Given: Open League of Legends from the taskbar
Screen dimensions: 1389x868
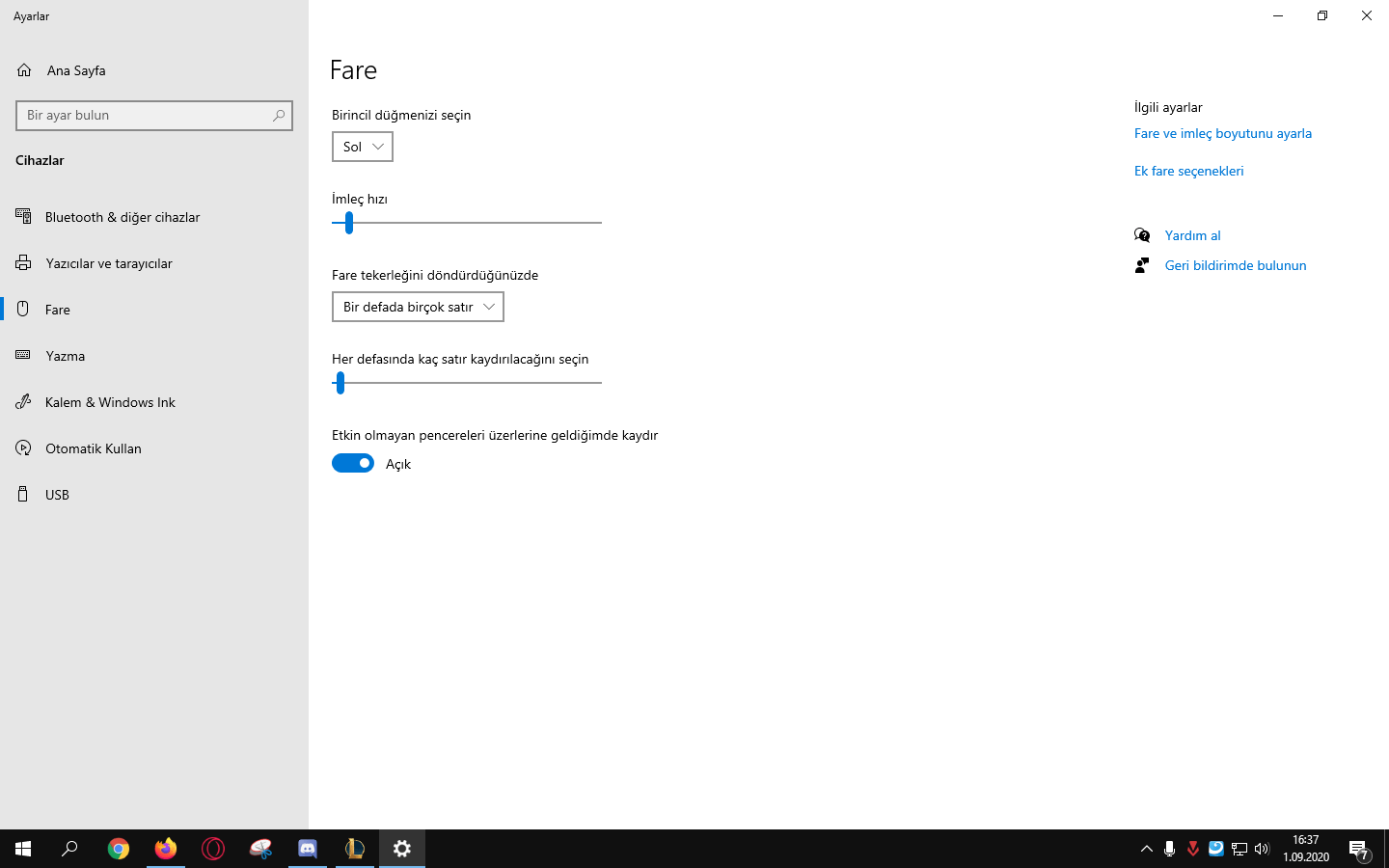Looking at the screenshot, I should [x=355, y=849].
